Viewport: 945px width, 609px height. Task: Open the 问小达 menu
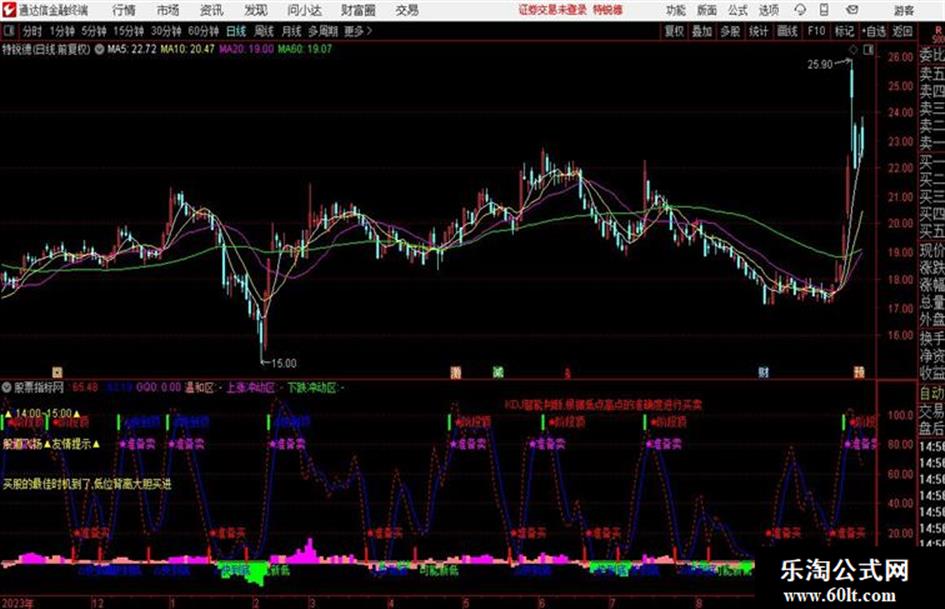pyautogui.click(x=304, y=10)
